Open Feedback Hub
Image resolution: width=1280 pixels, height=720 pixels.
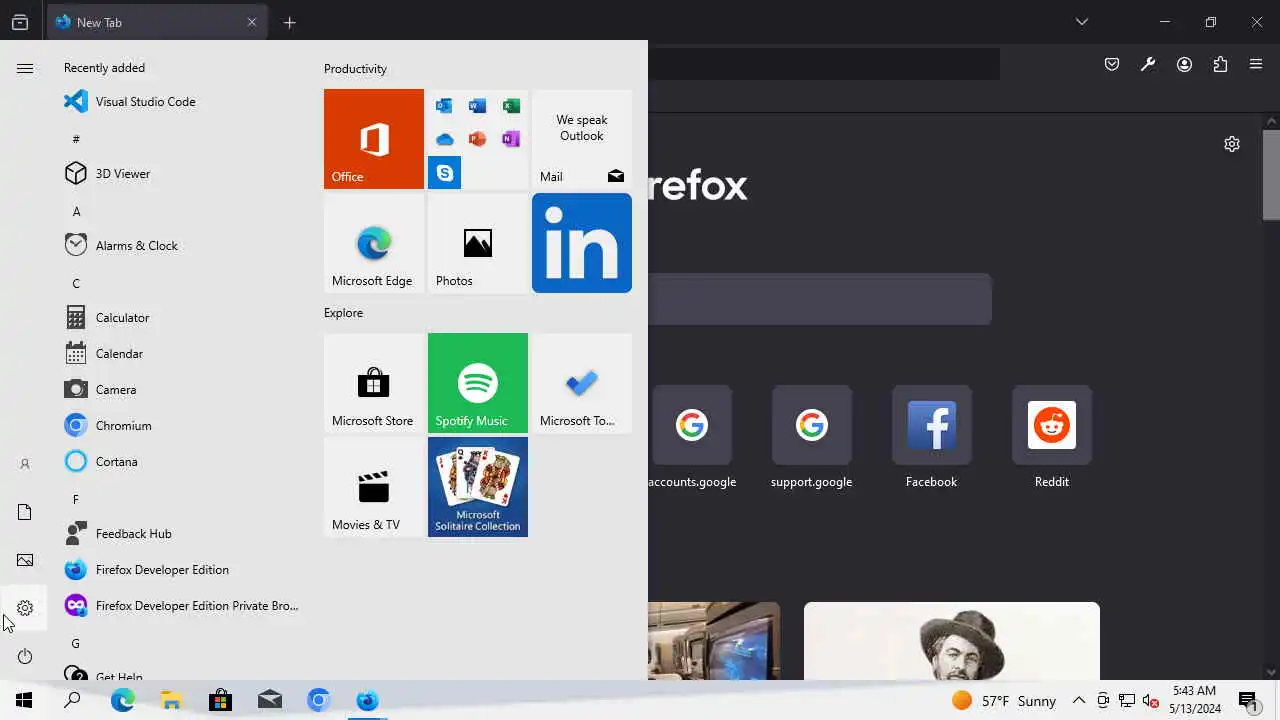click(x=180, y=534)
